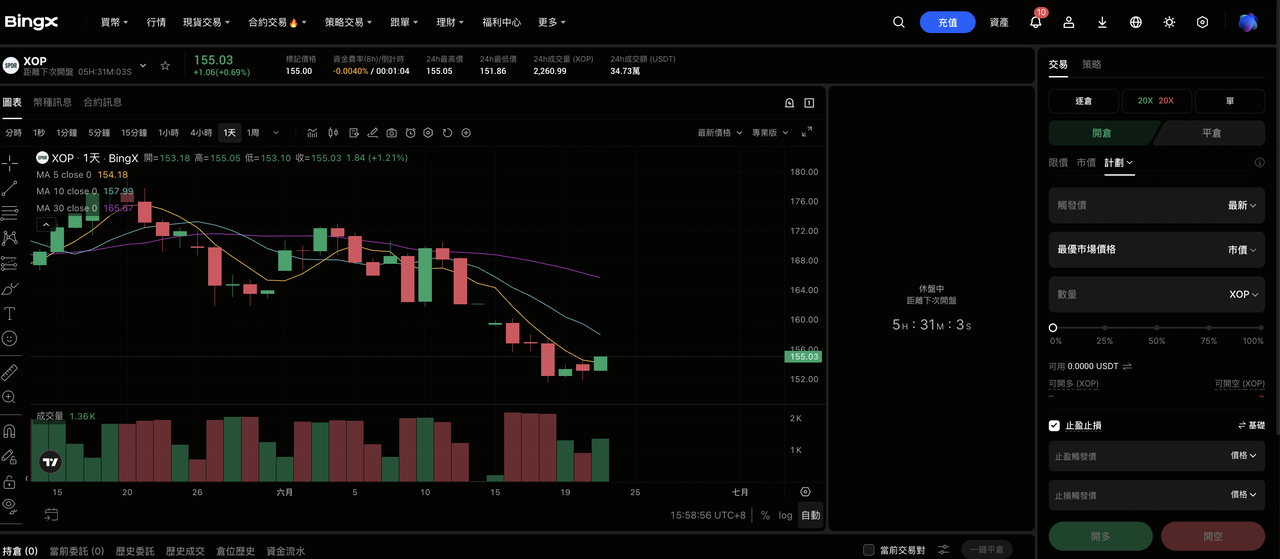Image resolution: width=1280 pixels, height=559 pixels.
Task: Open the 合約交易 menu
Action: (277, 22)
